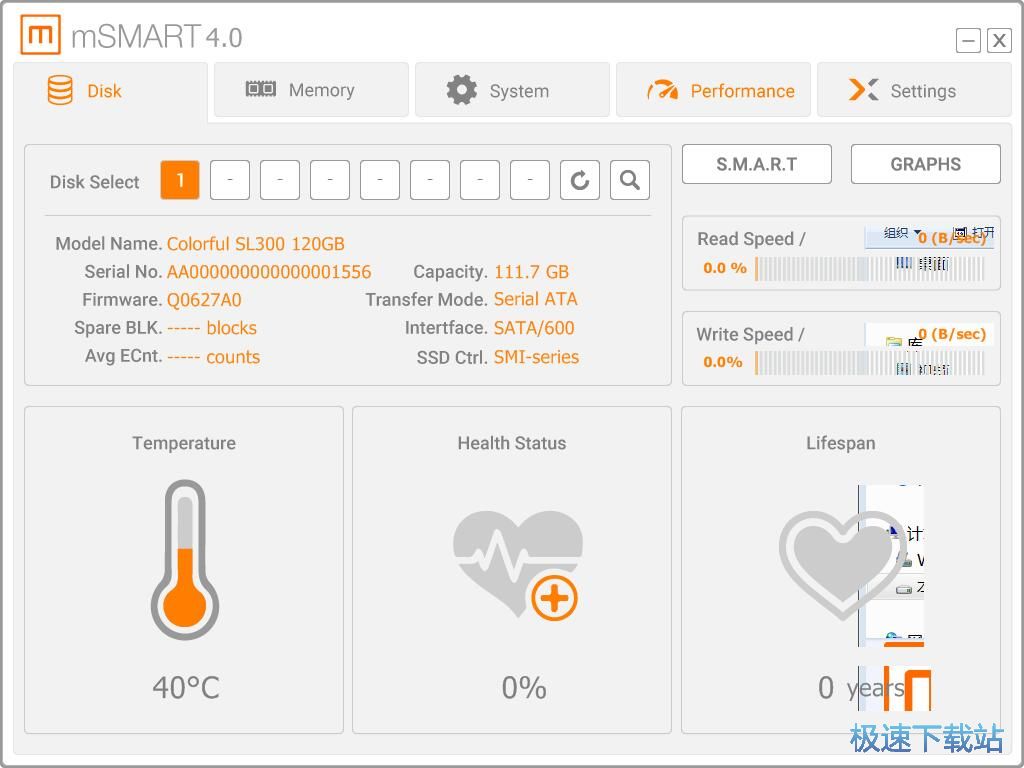Open the S.M.A.R.T details button
Image resolution: width=1024 pixels, height=768 pixels.
(756, 165)
